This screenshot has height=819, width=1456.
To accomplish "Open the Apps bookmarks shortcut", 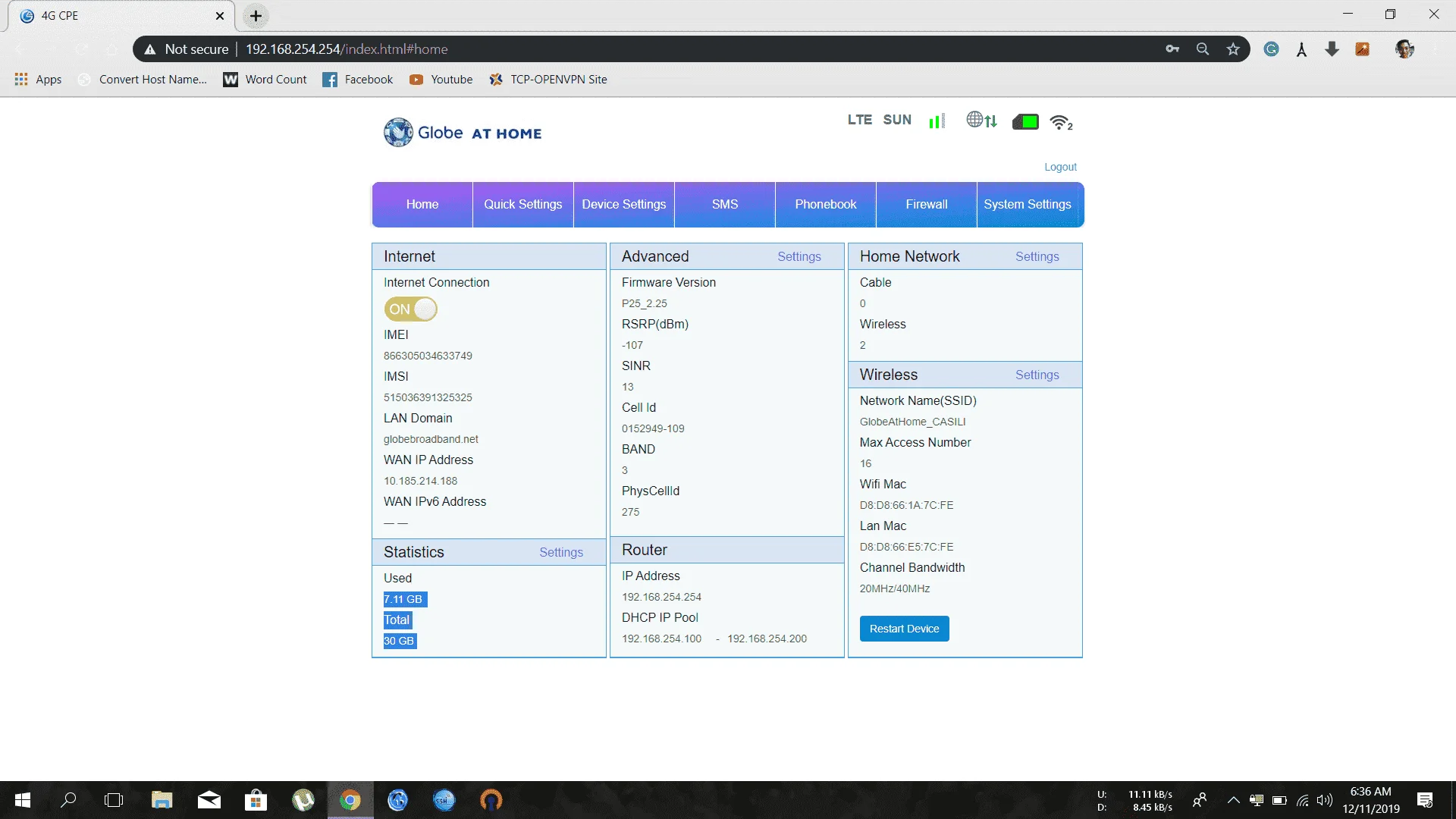I will pos(38,79).
